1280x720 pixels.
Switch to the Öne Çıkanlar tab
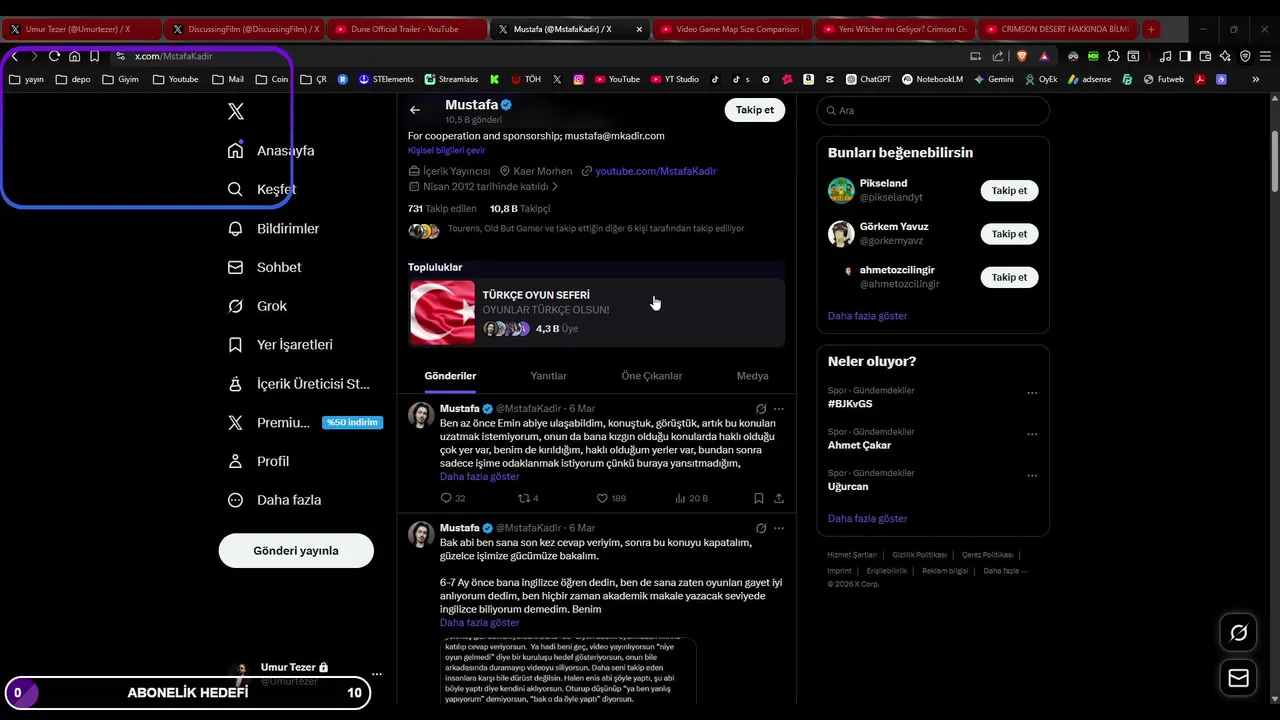point(652,376)
